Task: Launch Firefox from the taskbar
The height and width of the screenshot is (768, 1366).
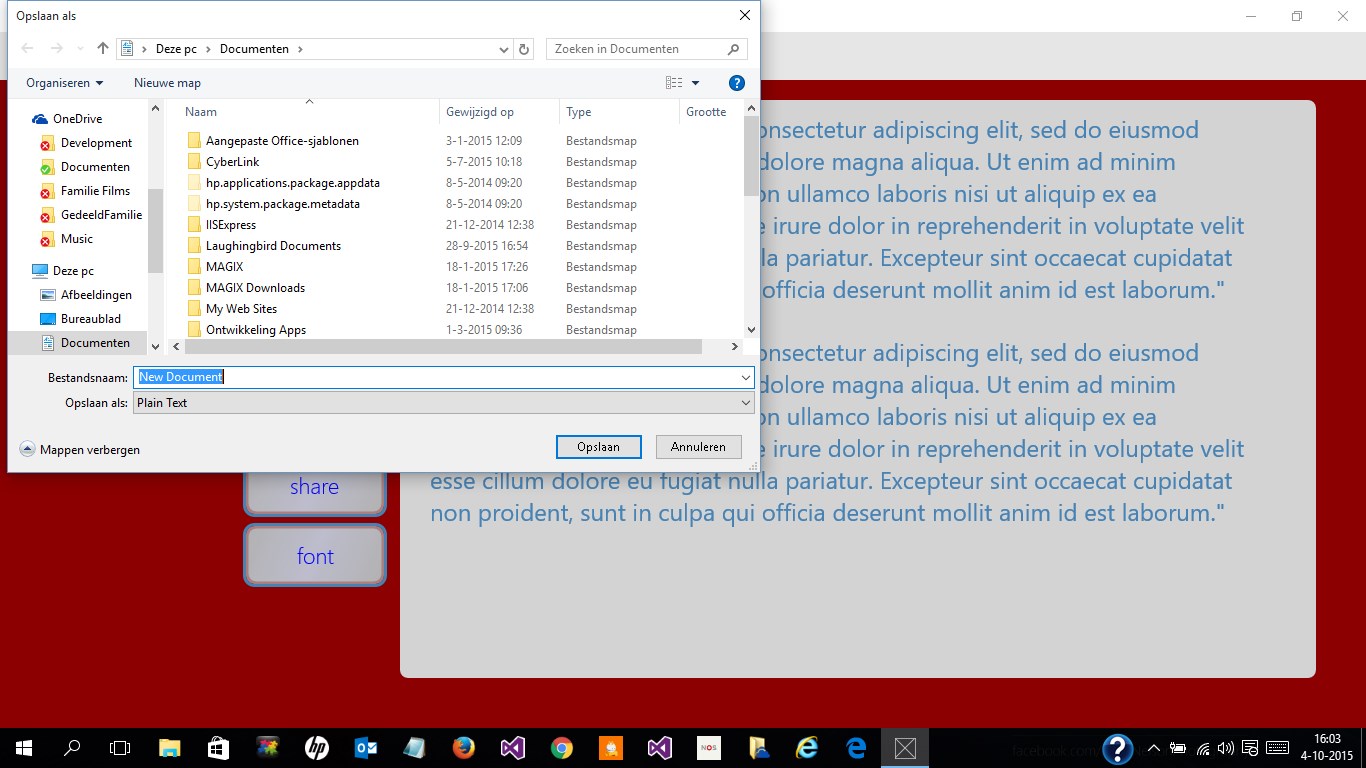Action: coord(463,747)
